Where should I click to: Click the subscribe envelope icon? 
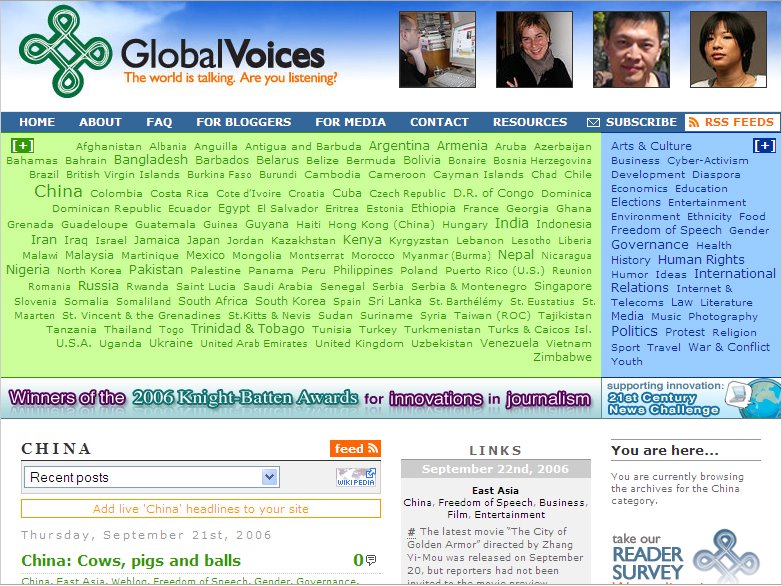(593, 123)
